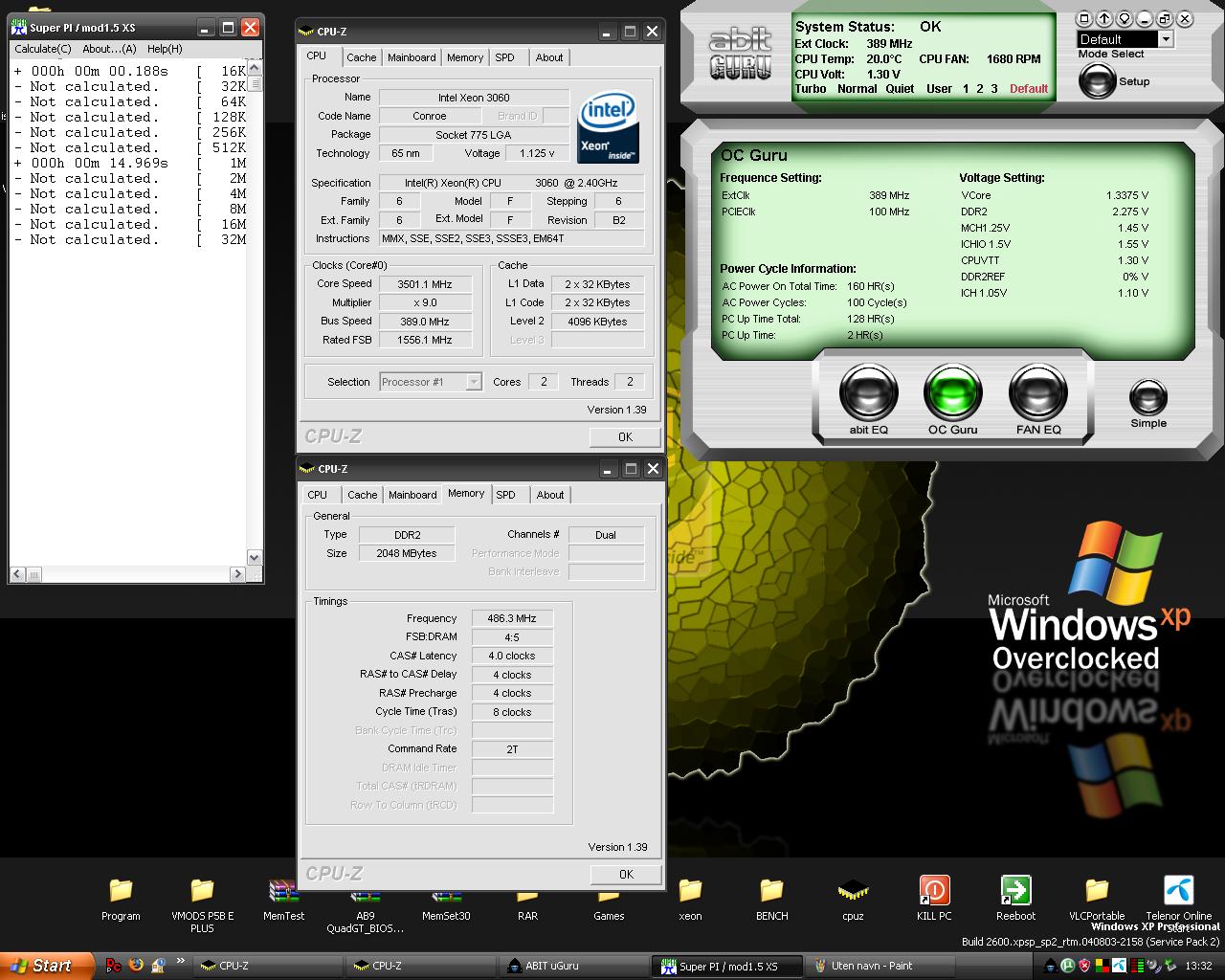Launch Firefox from the quick launch bar

136,966
